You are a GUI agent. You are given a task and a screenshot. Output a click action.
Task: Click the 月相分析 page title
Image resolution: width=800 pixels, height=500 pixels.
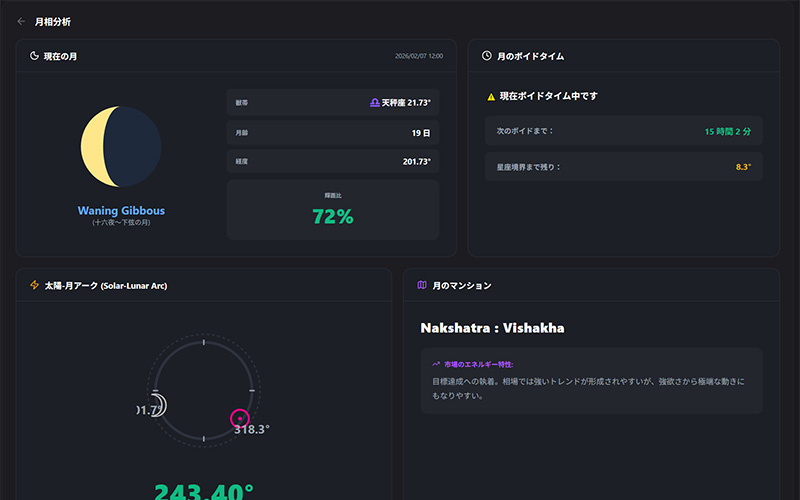pos(53,21)
